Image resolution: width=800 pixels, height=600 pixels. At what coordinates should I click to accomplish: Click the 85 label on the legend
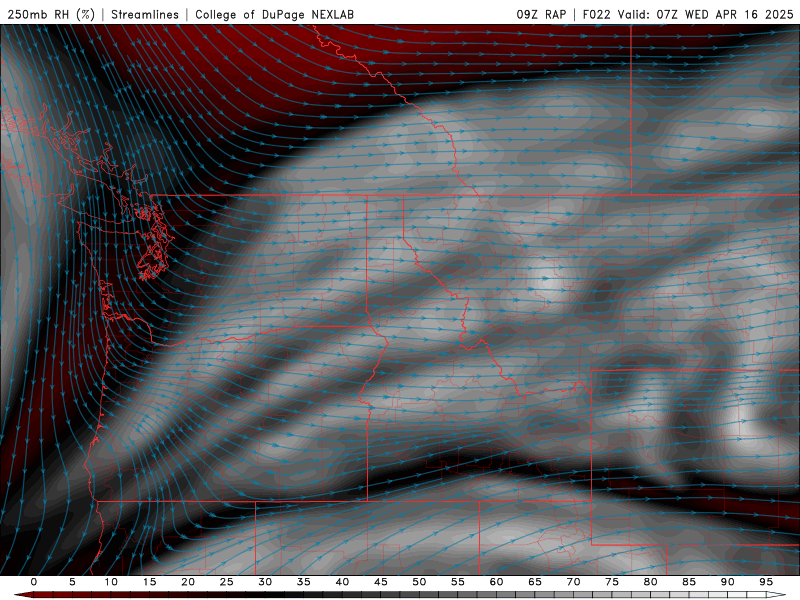(x=689, y=582)
